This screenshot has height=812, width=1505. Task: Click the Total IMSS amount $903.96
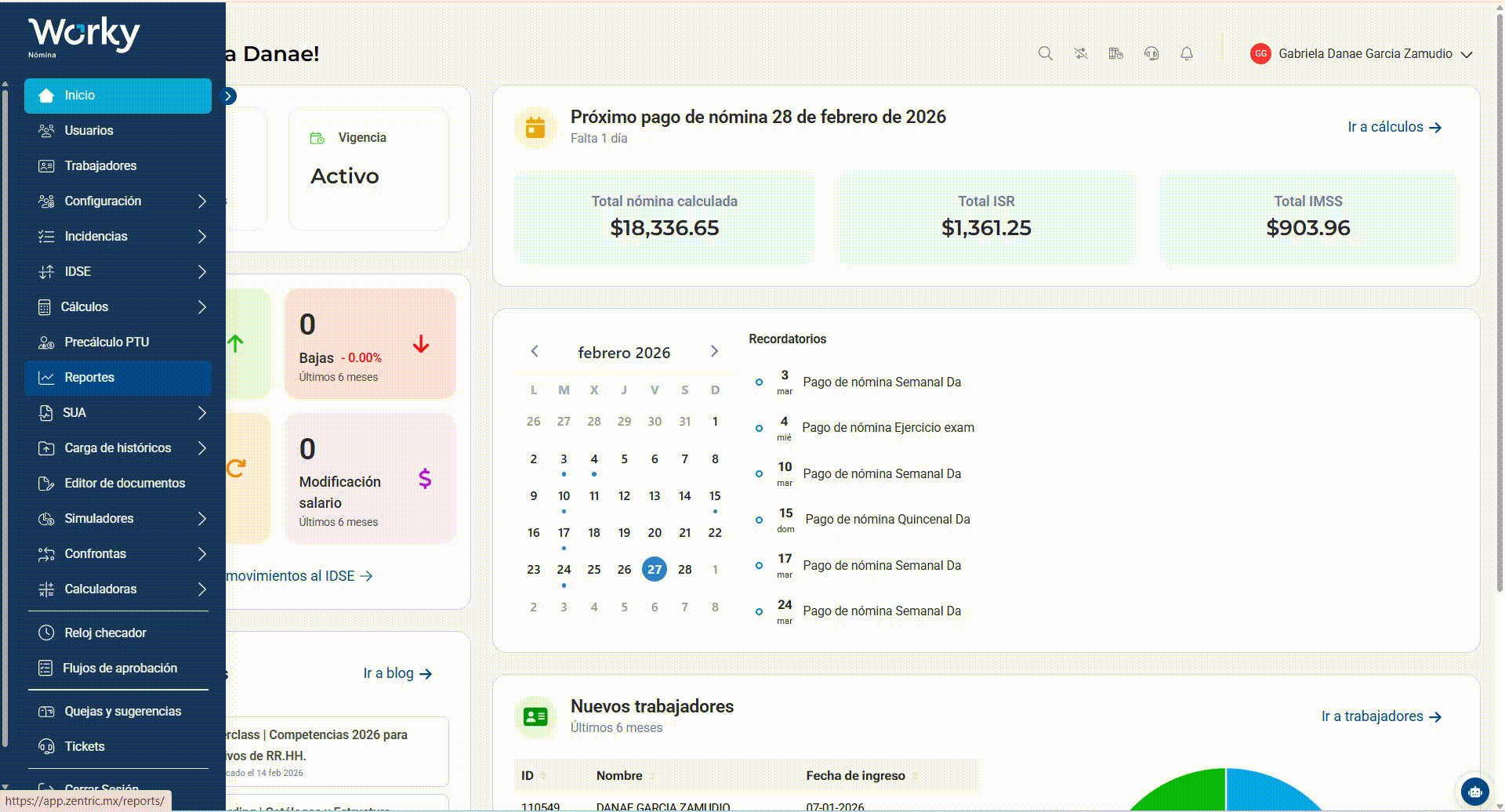click(1308, 228)
